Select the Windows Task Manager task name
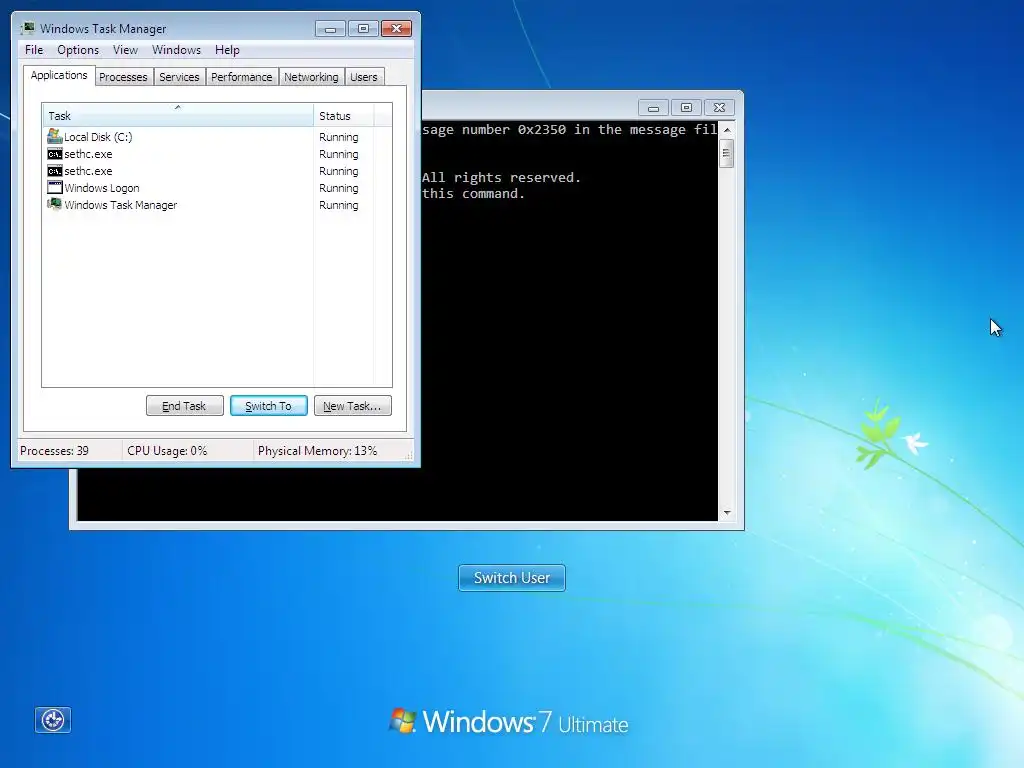 pos(121,205)
